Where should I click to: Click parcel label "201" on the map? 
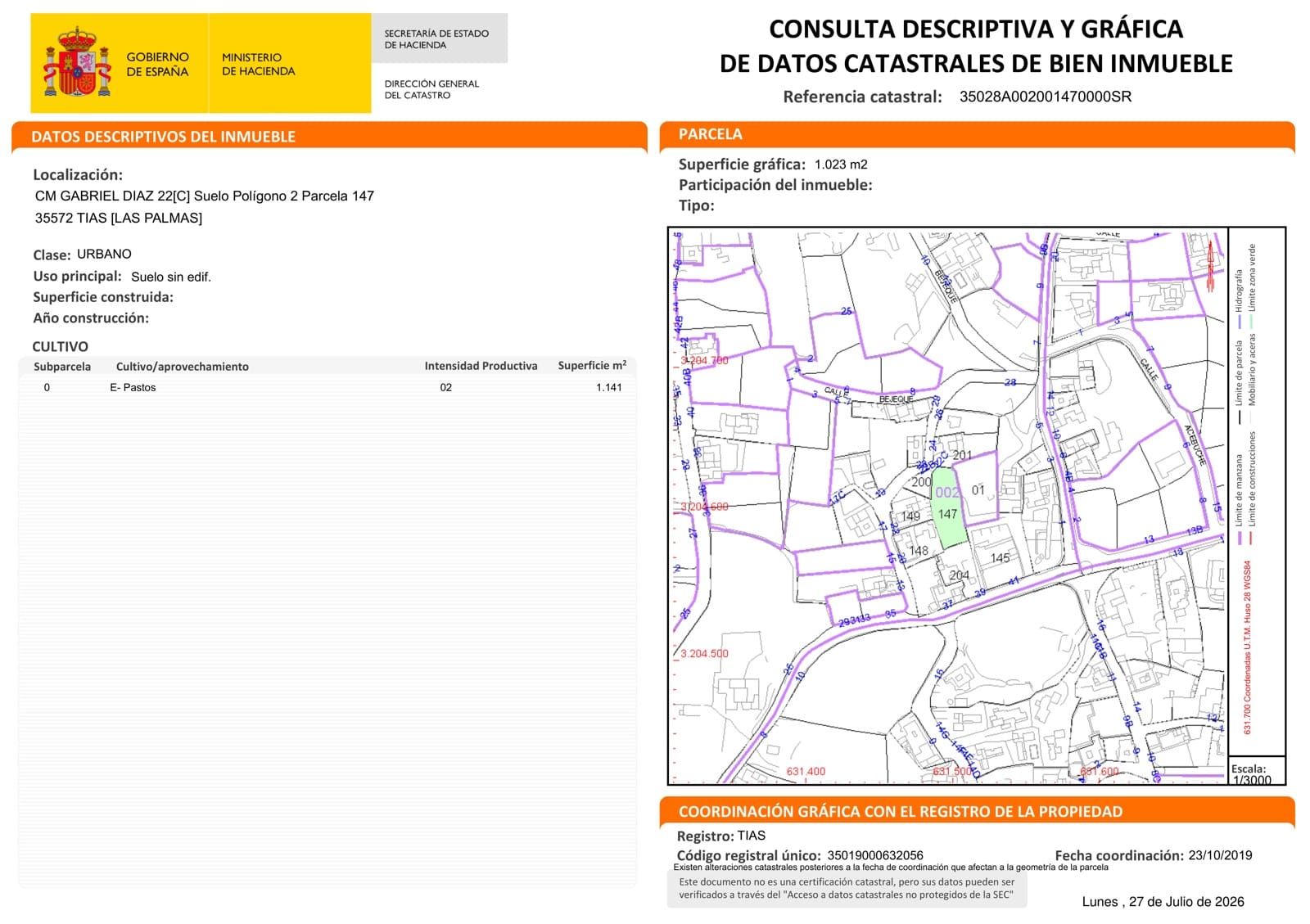[x=962, y=455]
